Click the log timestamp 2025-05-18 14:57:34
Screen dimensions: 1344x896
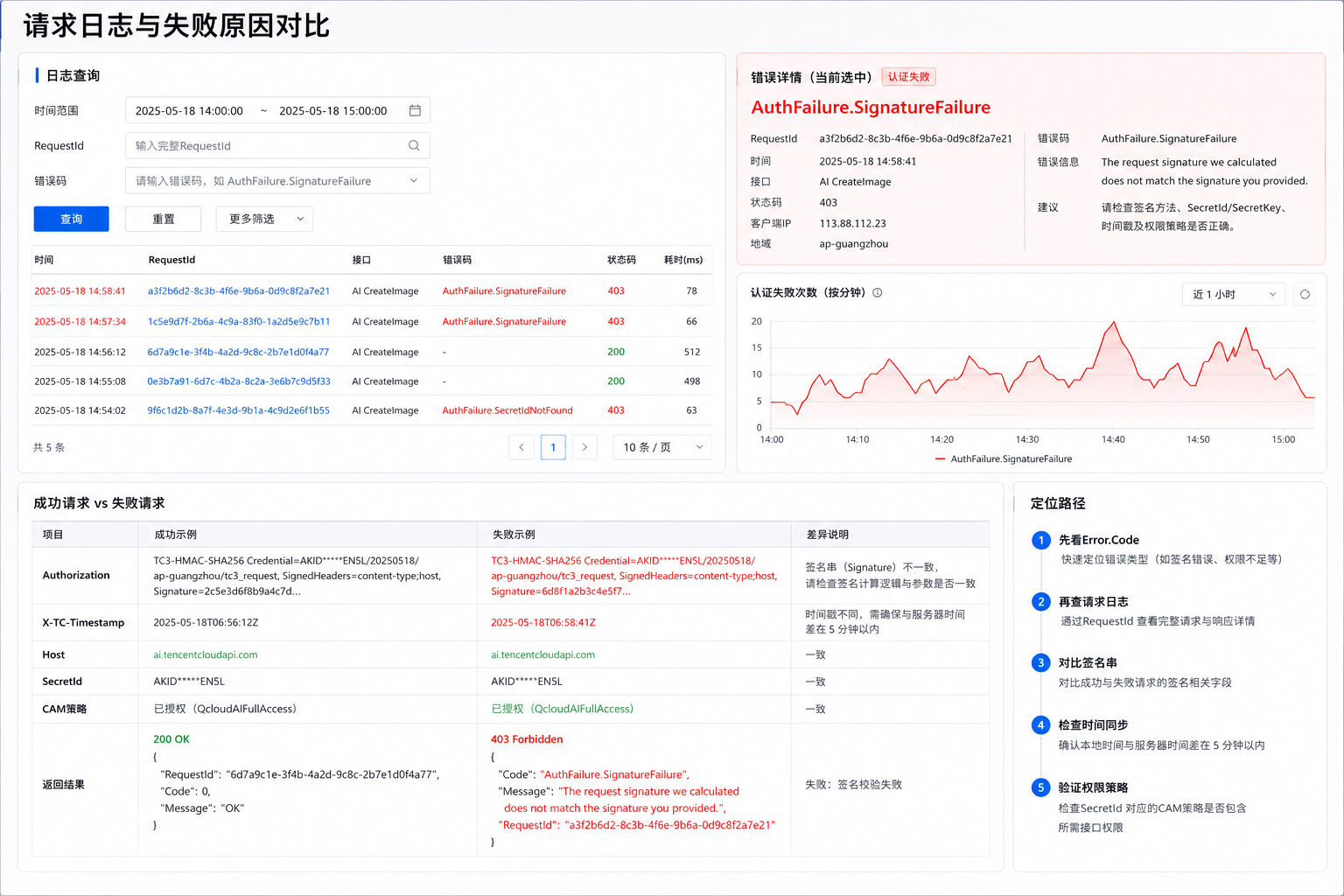pyautogui.click(x=80, y=322)
